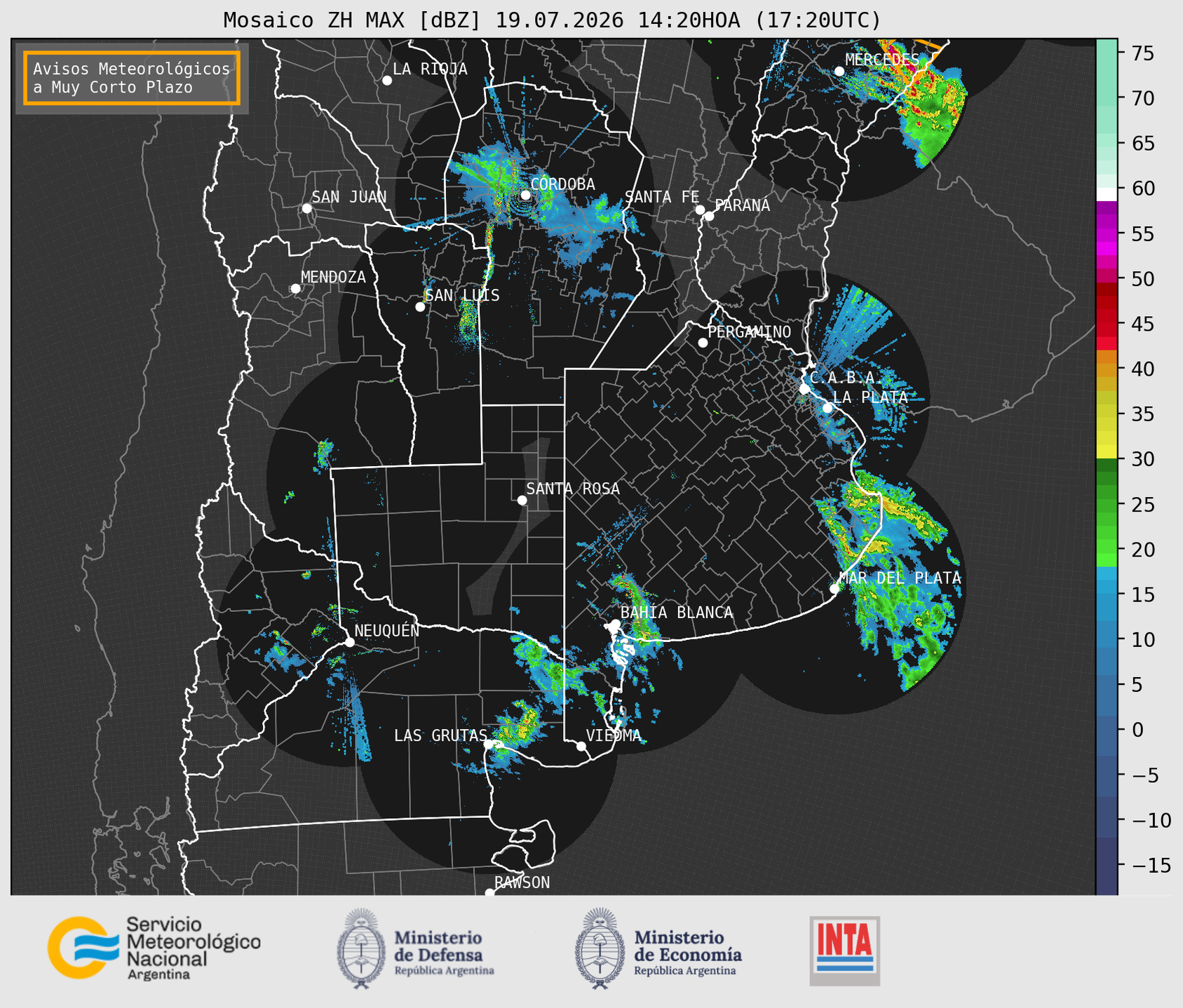Click the MAR DEL PLATA city marker
This screenshot has height=1008, width=1183.
pyautogui.click(x=834, y=589)
